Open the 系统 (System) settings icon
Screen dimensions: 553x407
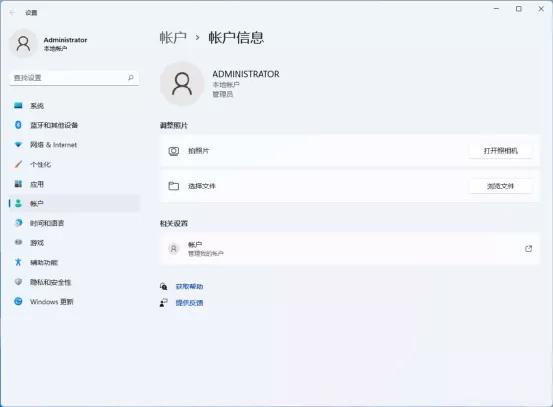coord(18,105)
